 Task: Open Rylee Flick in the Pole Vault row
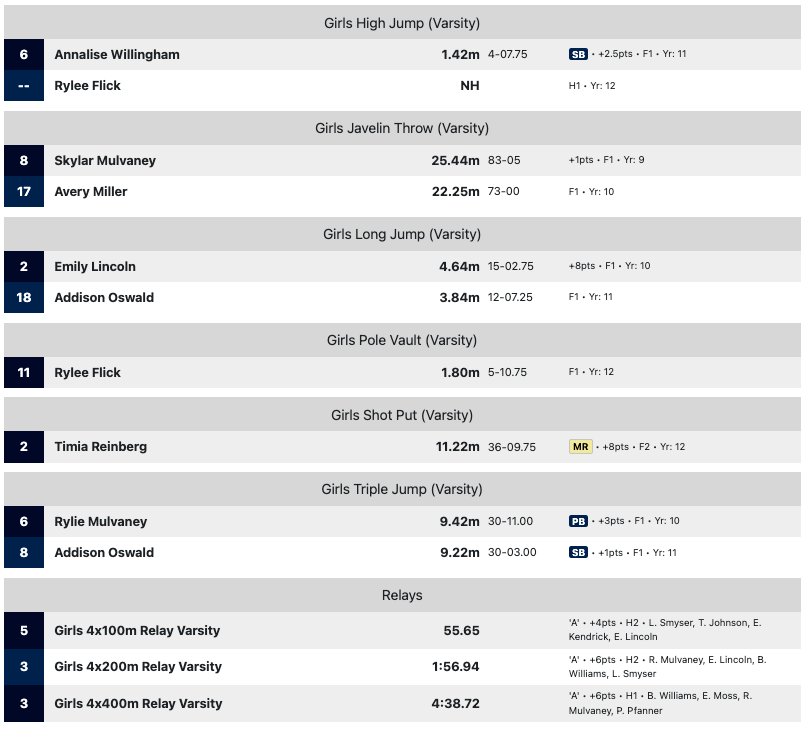(87, 373)
